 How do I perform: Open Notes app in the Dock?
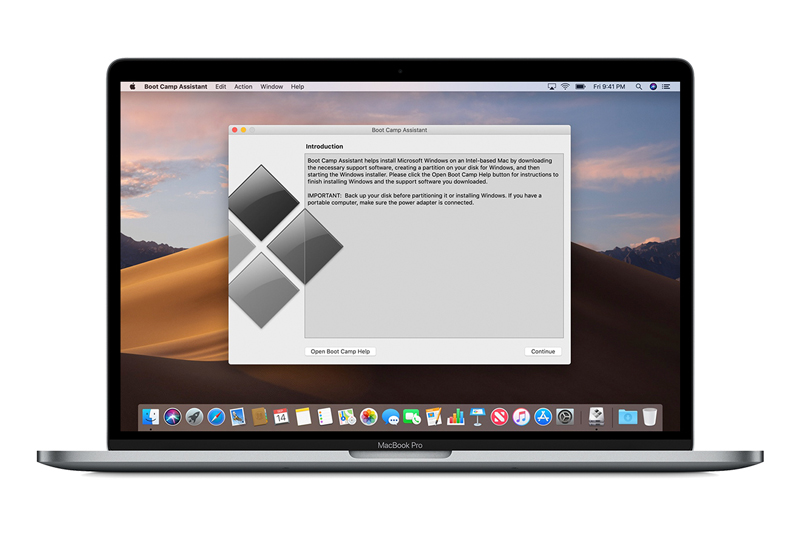click(303, 417)
